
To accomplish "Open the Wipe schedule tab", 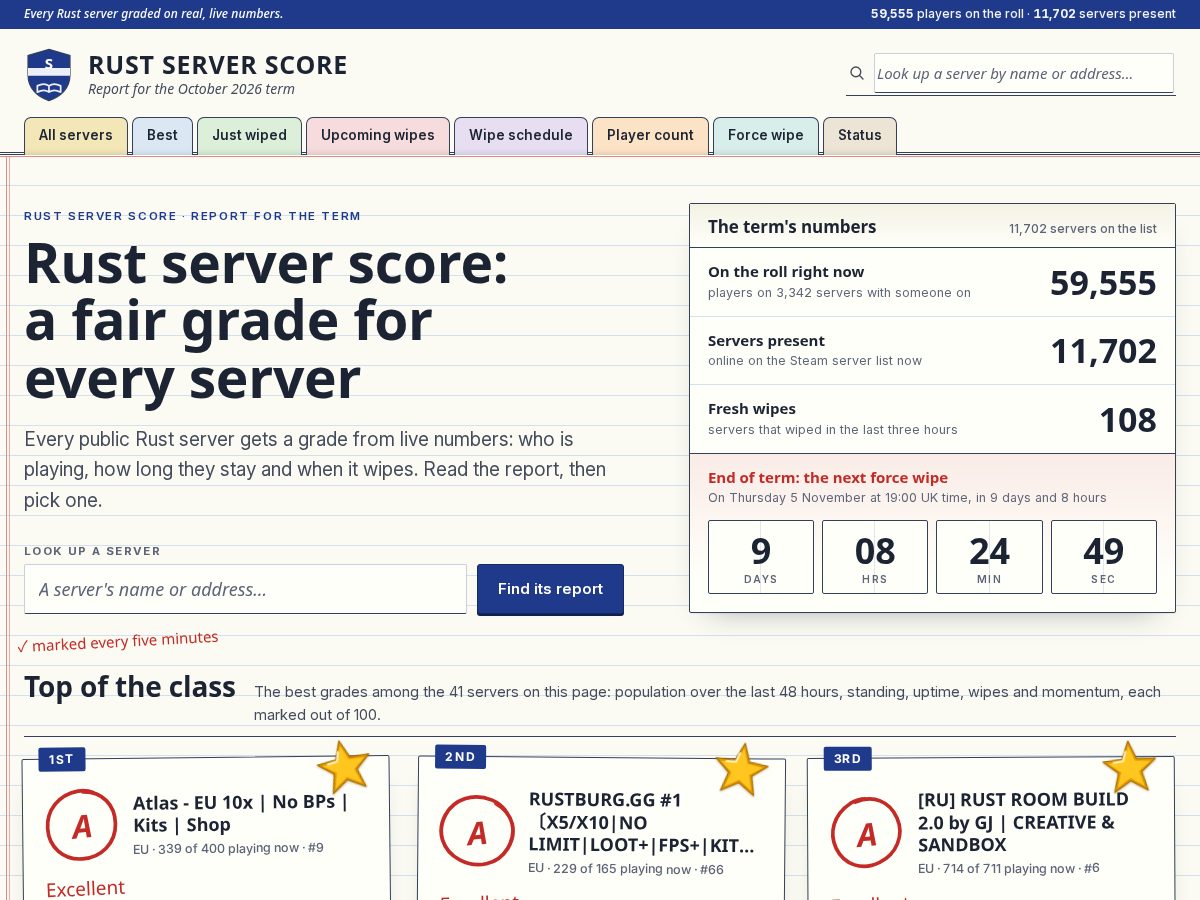I will point(521,136).
